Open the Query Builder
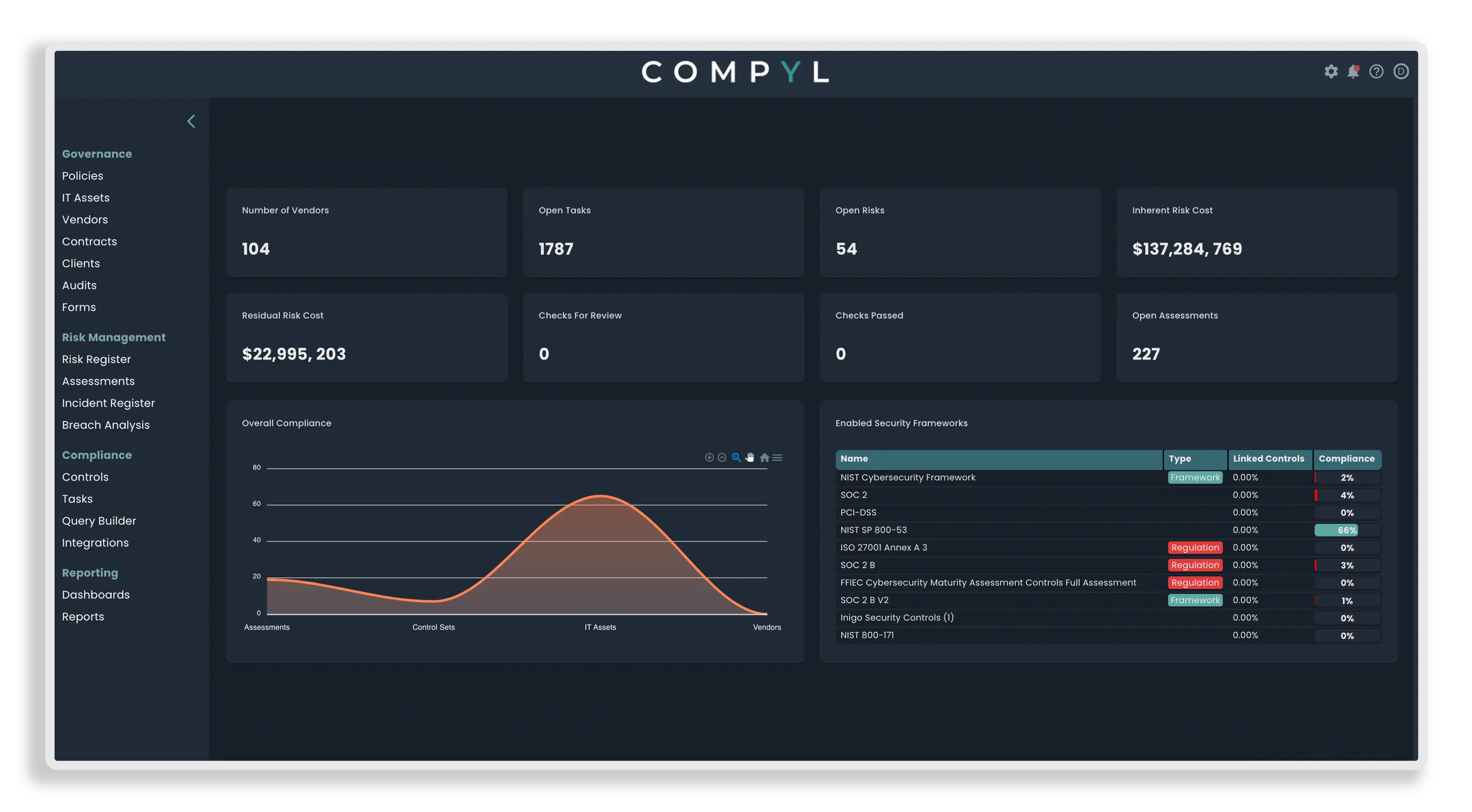This screenshot has width=1472, height=812. pos(99,520)
